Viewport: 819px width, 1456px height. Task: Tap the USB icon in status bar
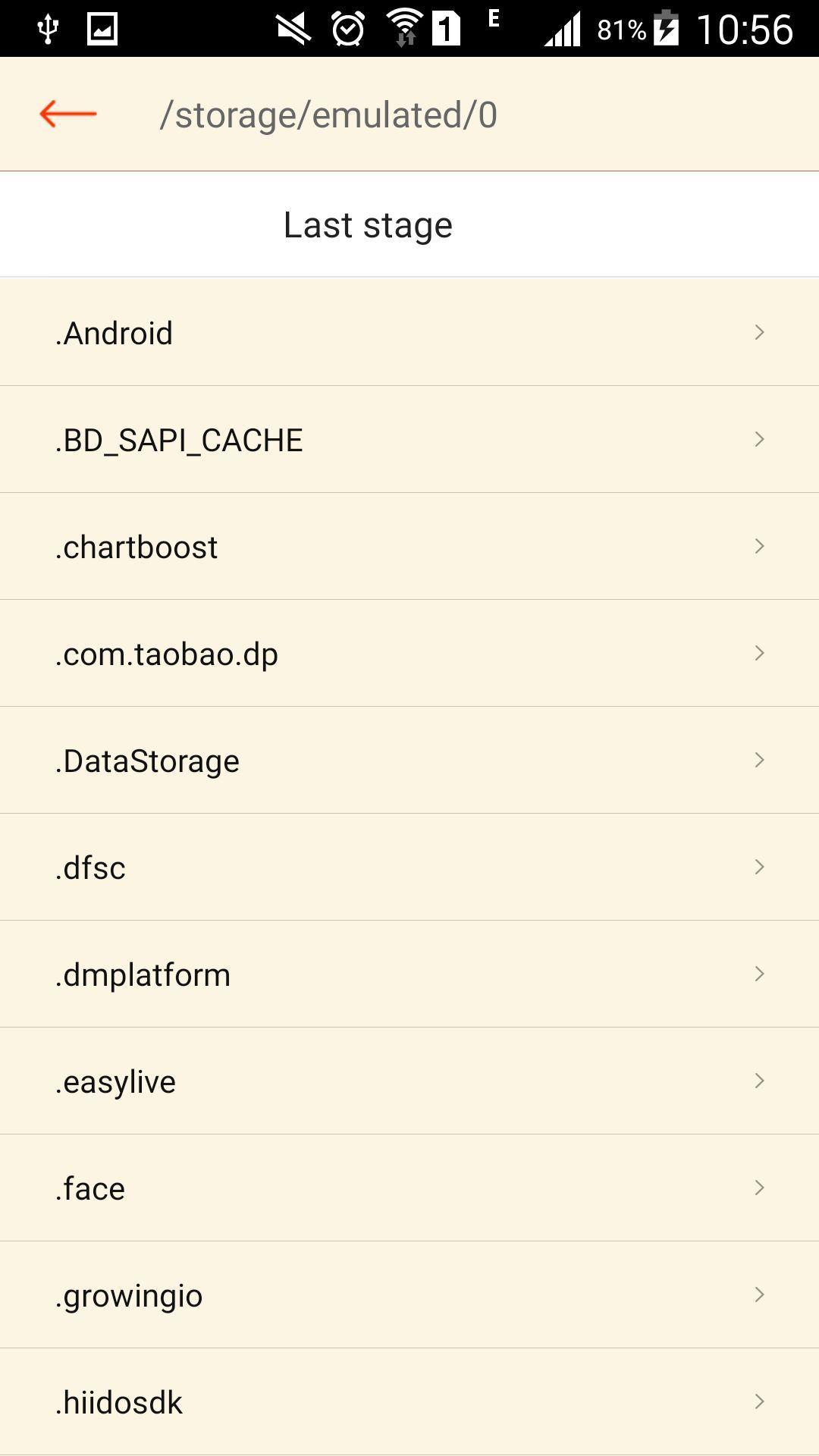click(x=48, y=29)
